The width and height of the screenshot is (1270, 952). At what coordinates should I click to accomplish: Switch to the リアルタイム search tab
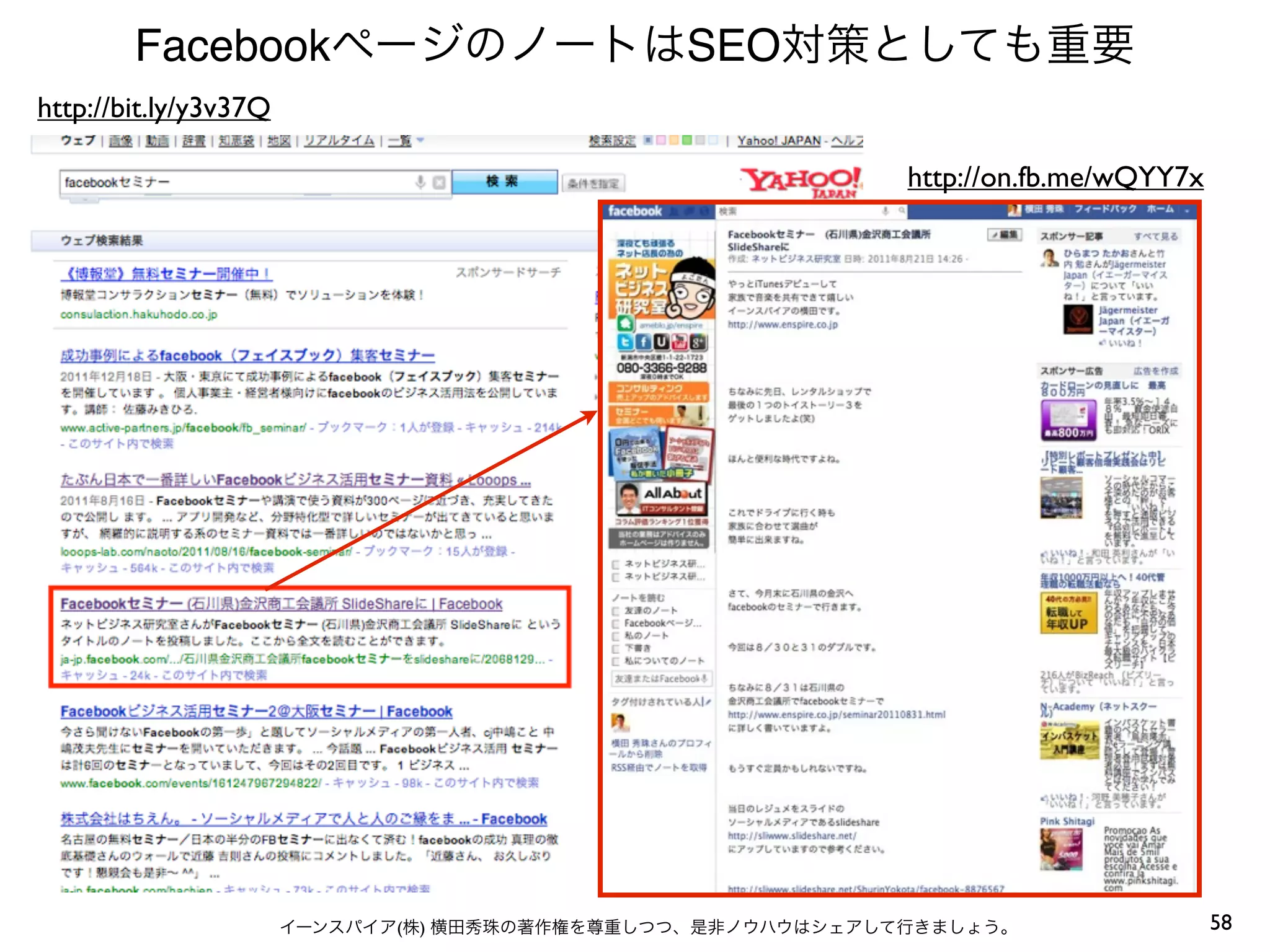click(x=339, y=141)
